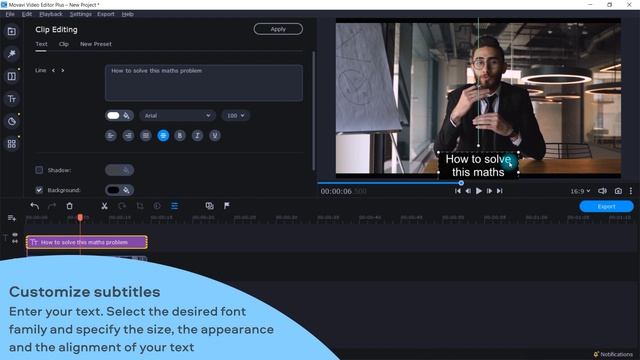This screenshot has width=640, height=360.
Task: Toggle italic text formatting
Action: point(198,136)
